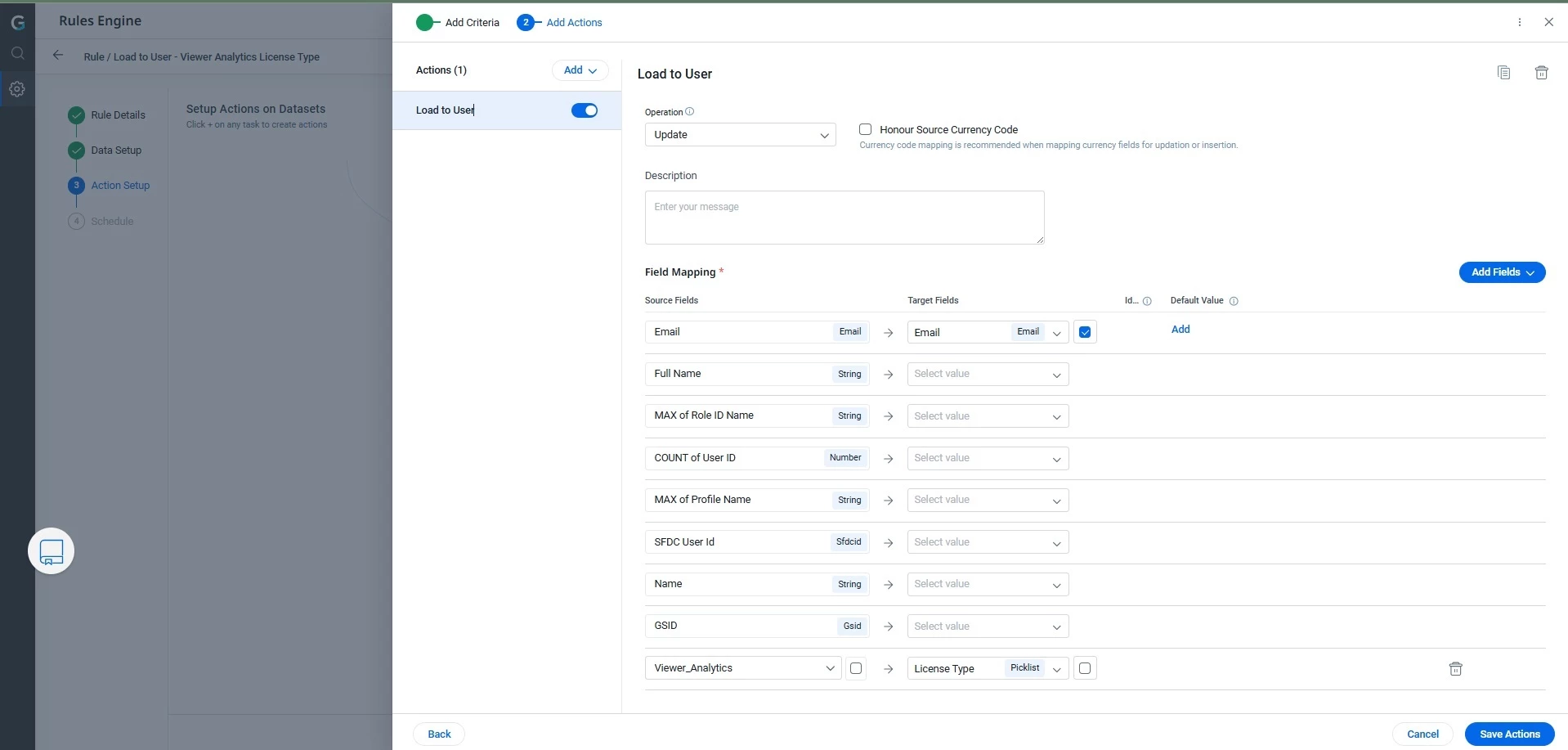Click the Full Name source field
The image size is (1568, 750).
click(x=757, y=375)
